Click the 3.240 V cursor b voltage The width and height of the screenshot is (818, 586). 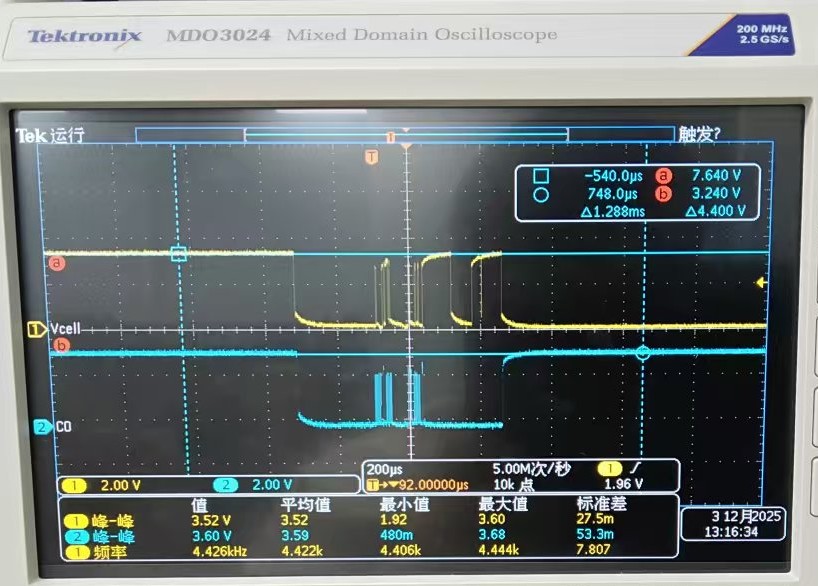click(x=716, y=193)
